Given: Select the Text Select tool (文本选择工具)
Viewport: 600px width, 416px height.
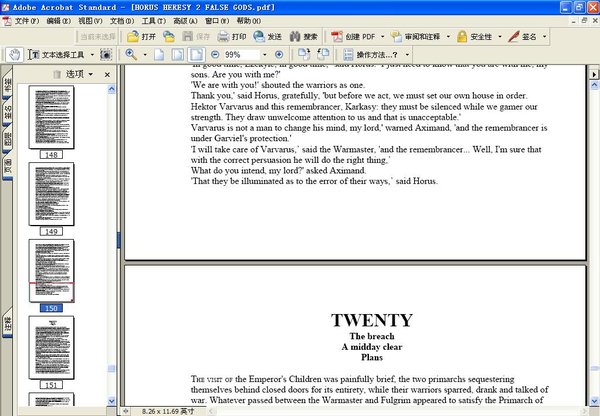Looking at the screenshot, I should pyautogui.click(x=56, y=55).
